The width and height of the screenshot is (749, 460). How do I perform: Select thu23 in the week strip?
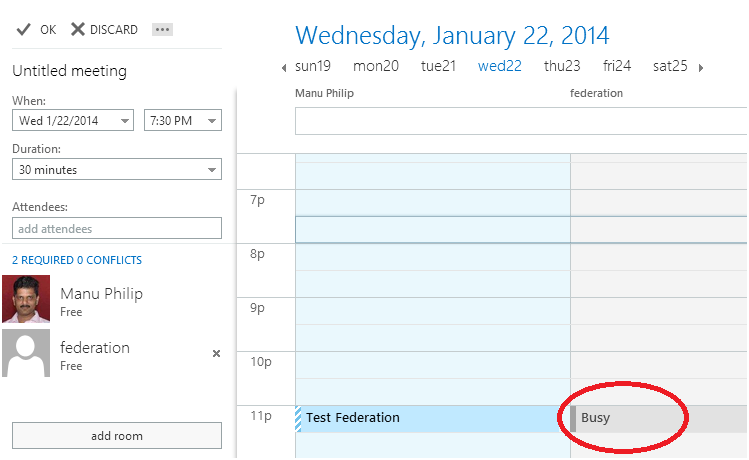point(562,67)
